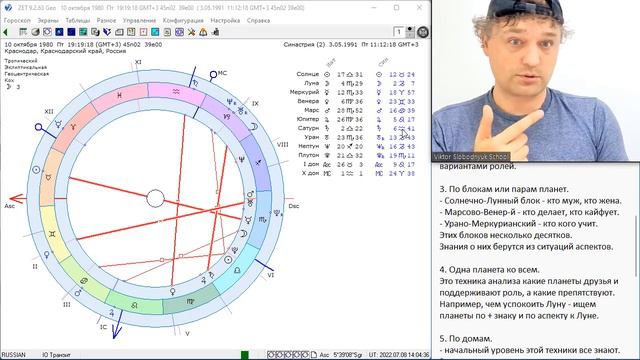Click the spin arrows next to value 1
Image resolution: width=640 pixels, height=360 pixels.
410,32
